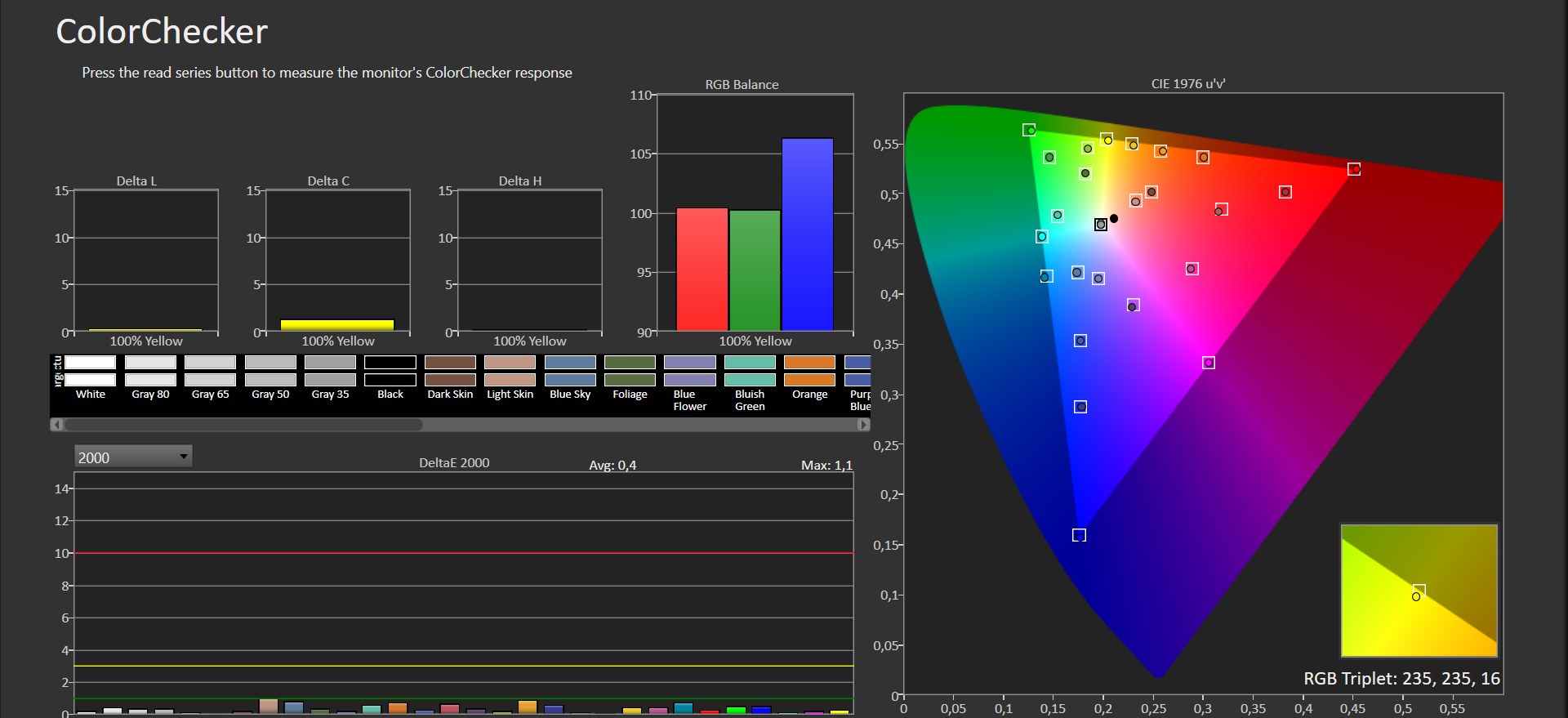Select the Black patch label
This screenshot has width=1568, height=718.
(390, 395)
